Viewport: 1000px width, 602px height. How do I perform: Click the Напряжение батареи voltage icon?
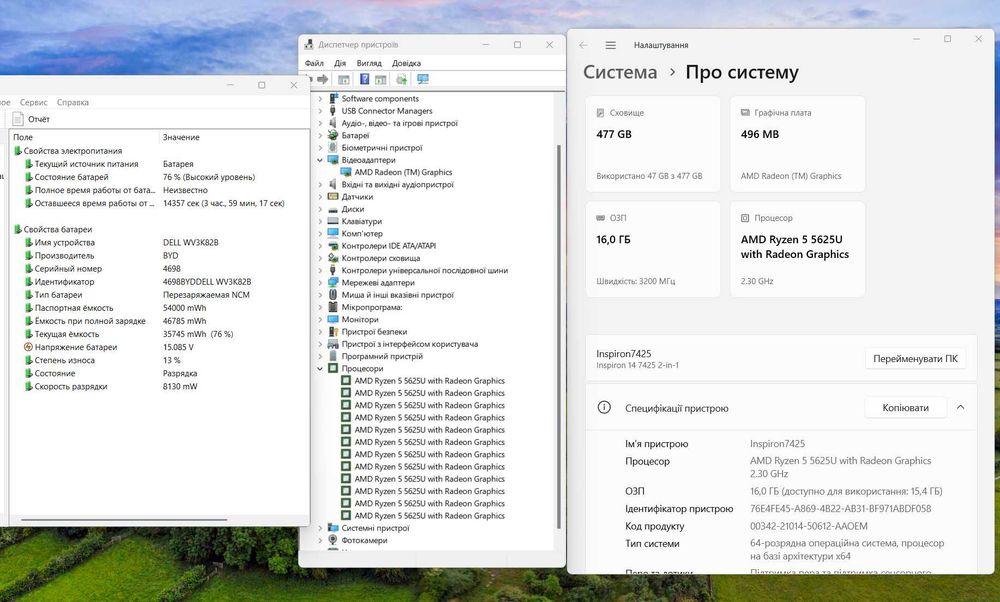(x=28, y=347)
